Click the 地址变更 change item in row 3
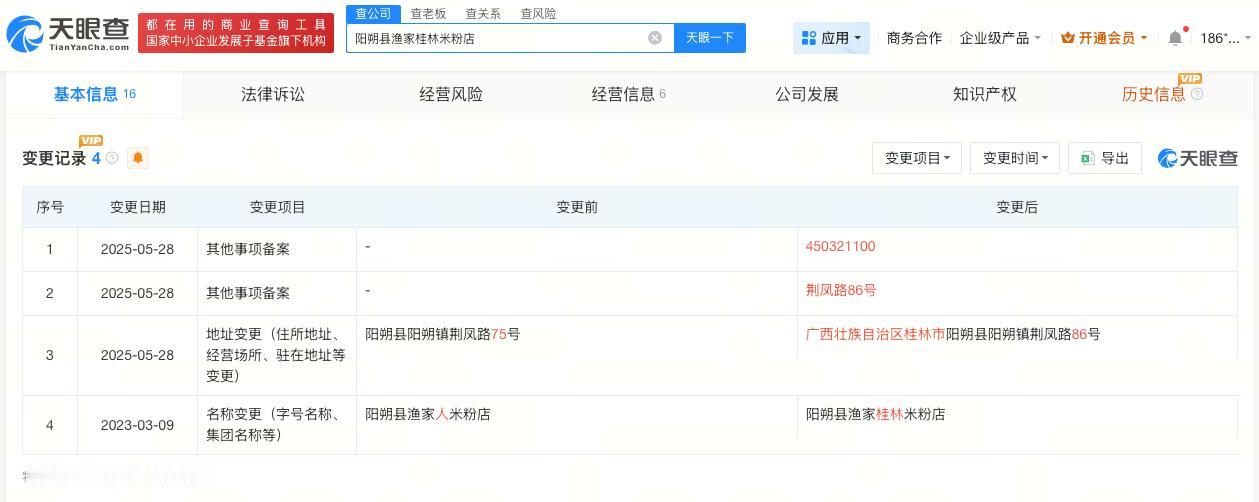Screen dimensions: 1259x502 click(276, 355)
